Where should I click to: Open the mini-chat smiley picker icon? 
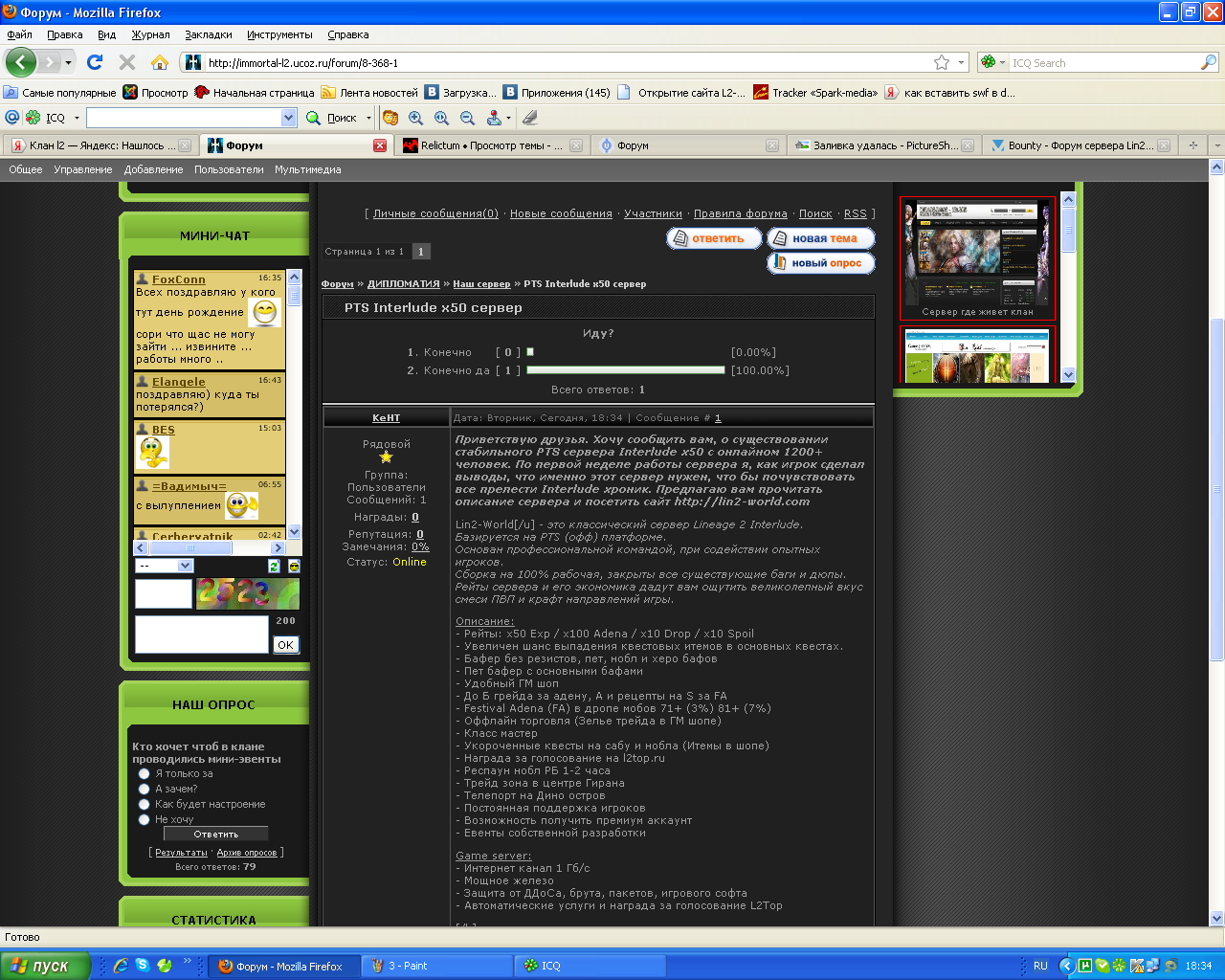pyautogui.click(x=294, y=566)
